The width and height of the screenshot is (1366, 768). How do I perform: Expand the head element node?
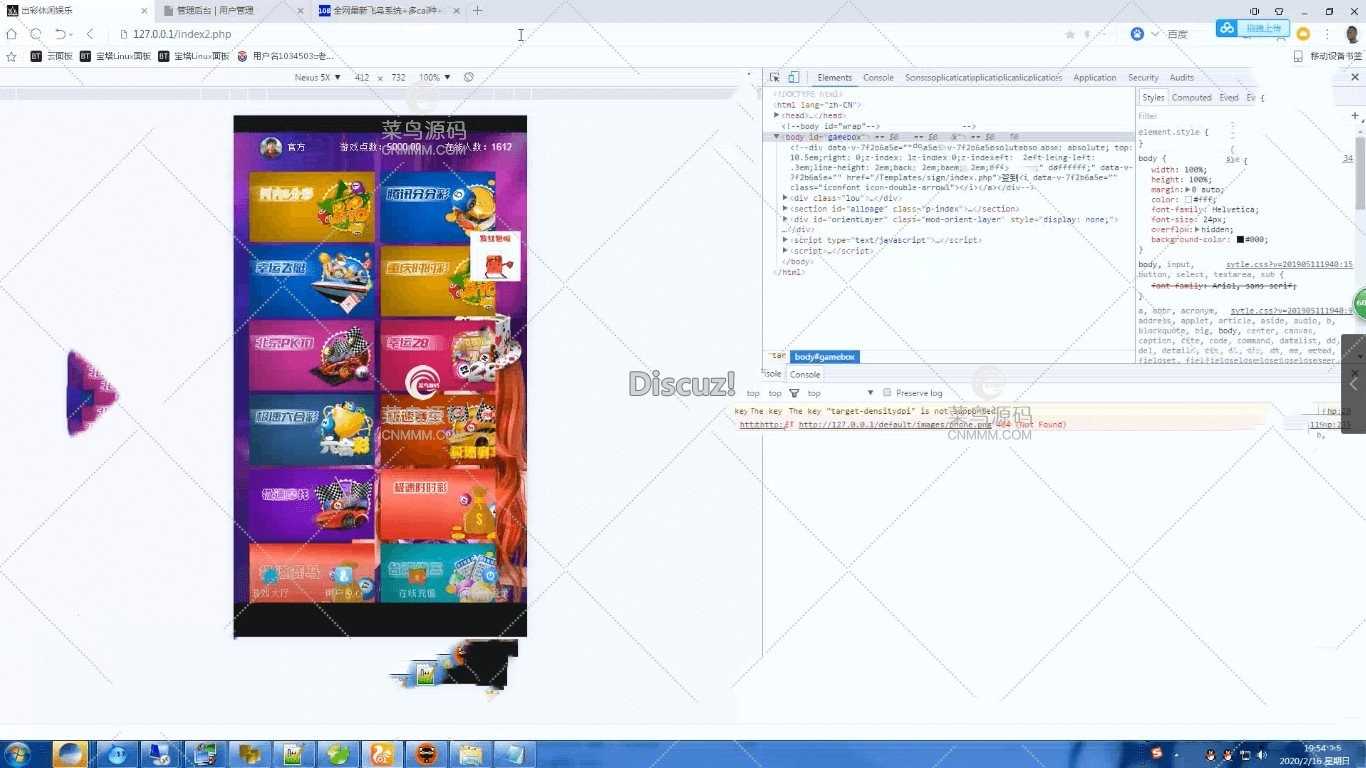[x=777, y=115]
